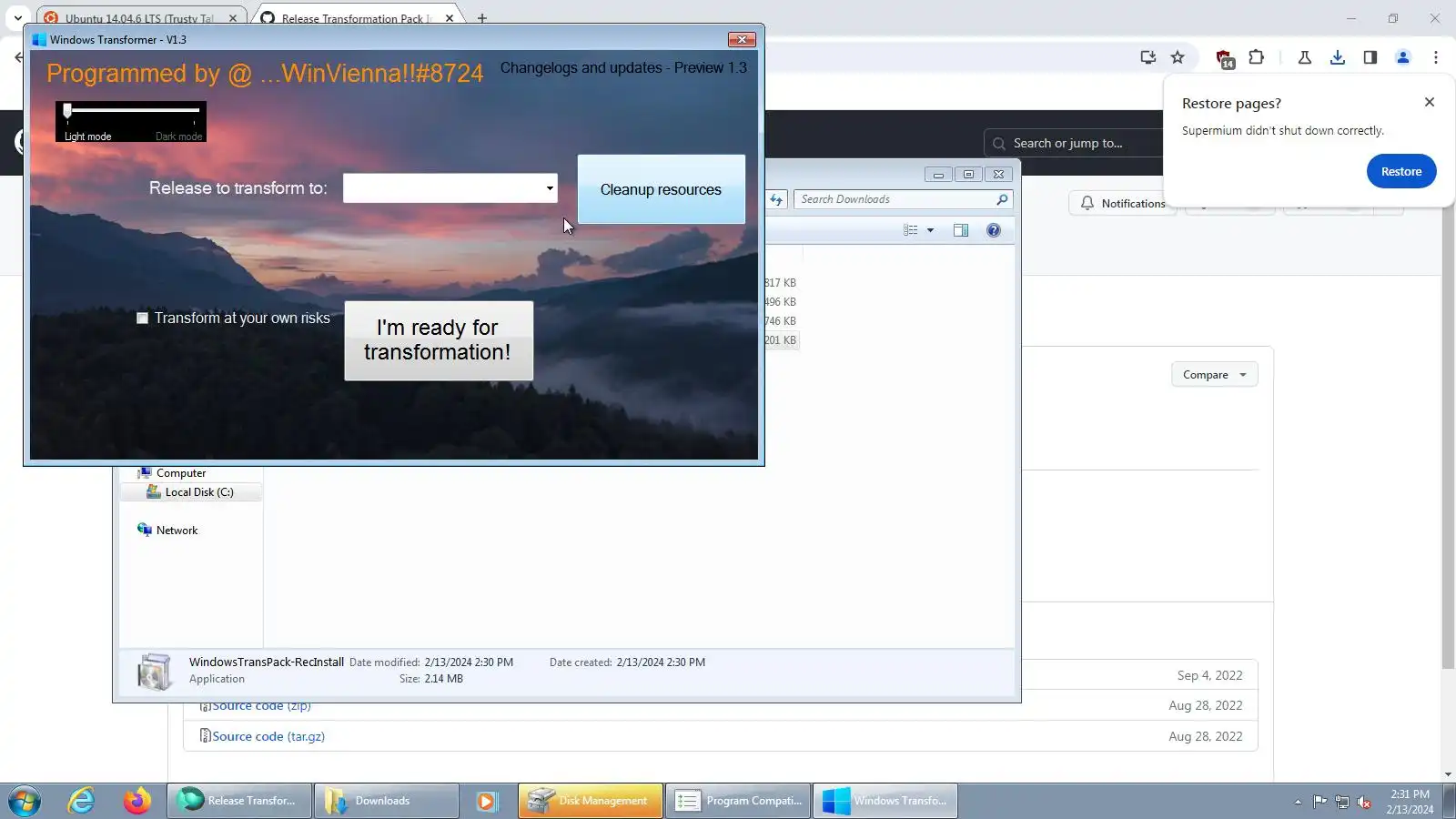The image size is (1456, 819).
Task: Open the red shield extension with badge 14
Action: pyautogui.click(x=1225, y=59)
